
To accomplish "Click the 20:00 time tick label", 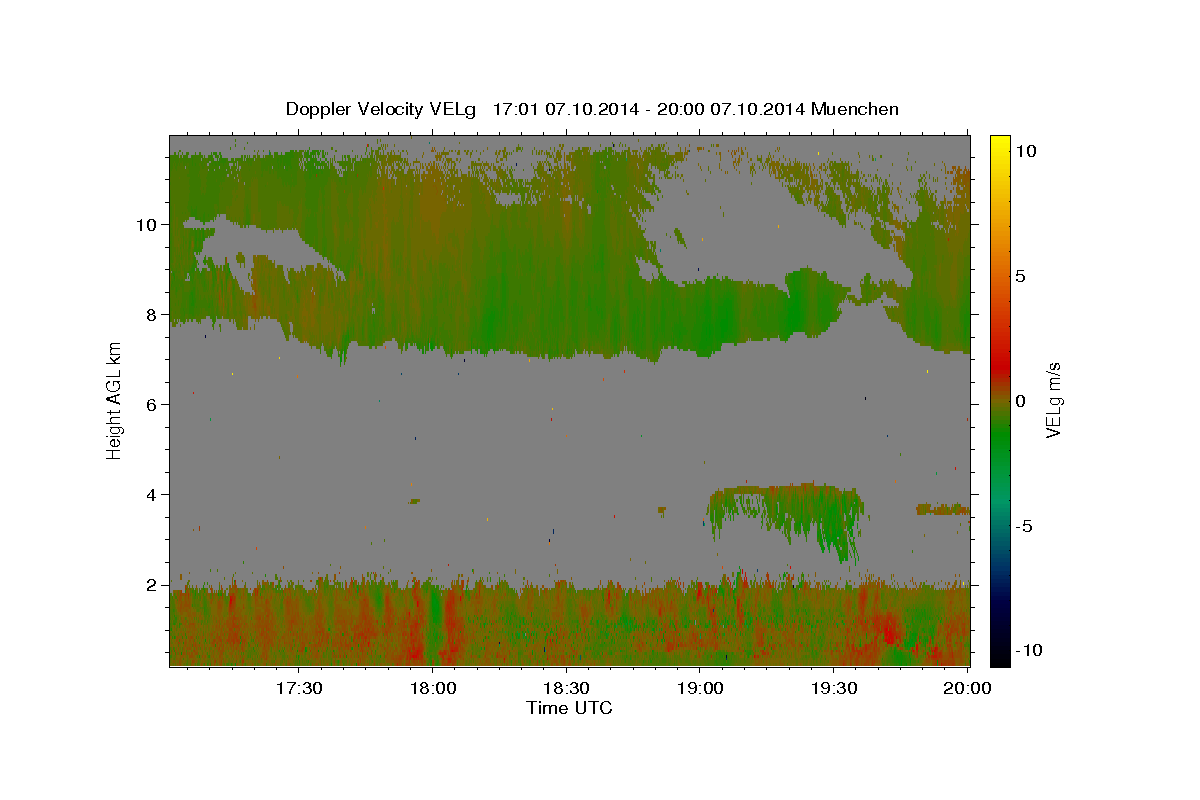I will (x=968, y=688).
